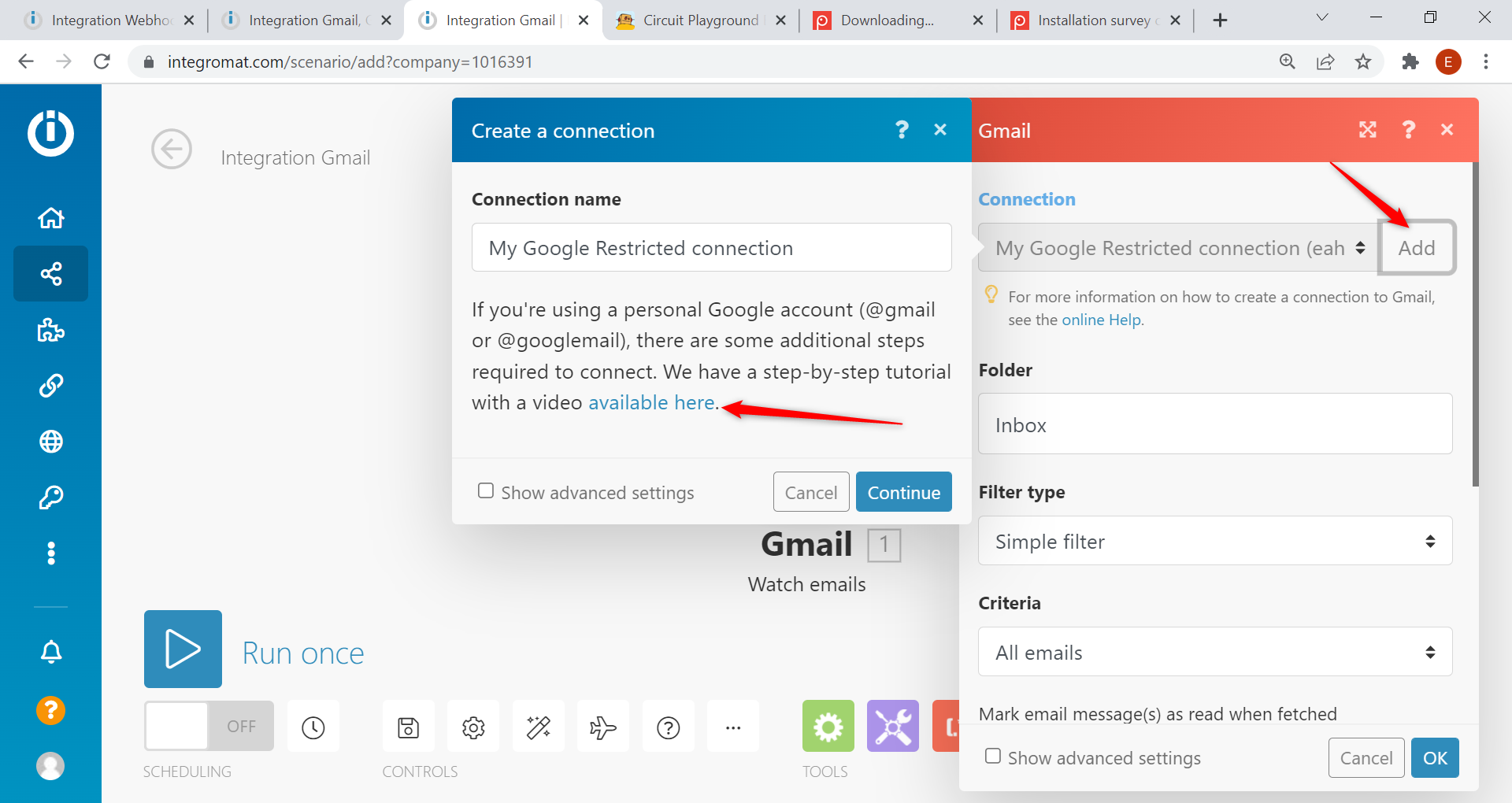The image size is (1512, 803).
Task: Toggle scheduling OFF switch
Action: [x=209, y=726]
